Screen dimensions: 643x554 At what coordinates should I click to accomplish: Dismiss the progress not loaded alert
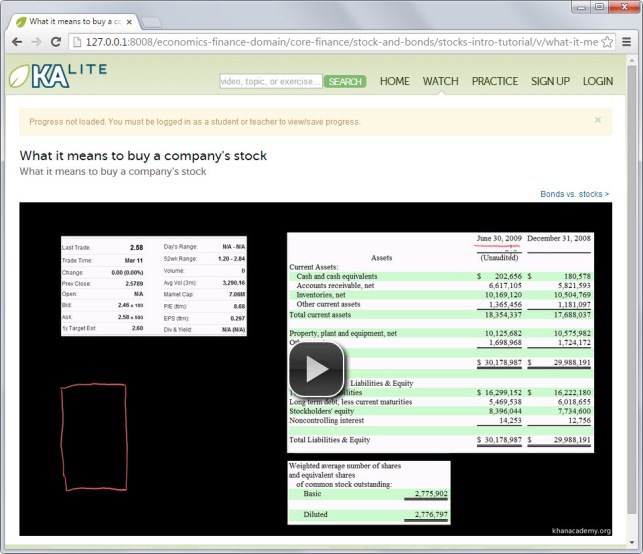[598, 120]
